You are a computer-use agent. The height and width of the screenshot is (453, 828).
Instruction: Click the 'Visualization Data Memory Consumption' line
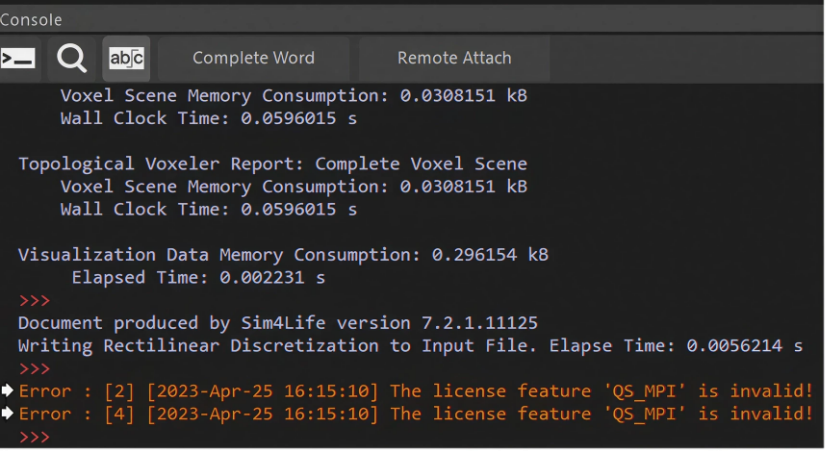pyautogui.click(x=283, y=255)
